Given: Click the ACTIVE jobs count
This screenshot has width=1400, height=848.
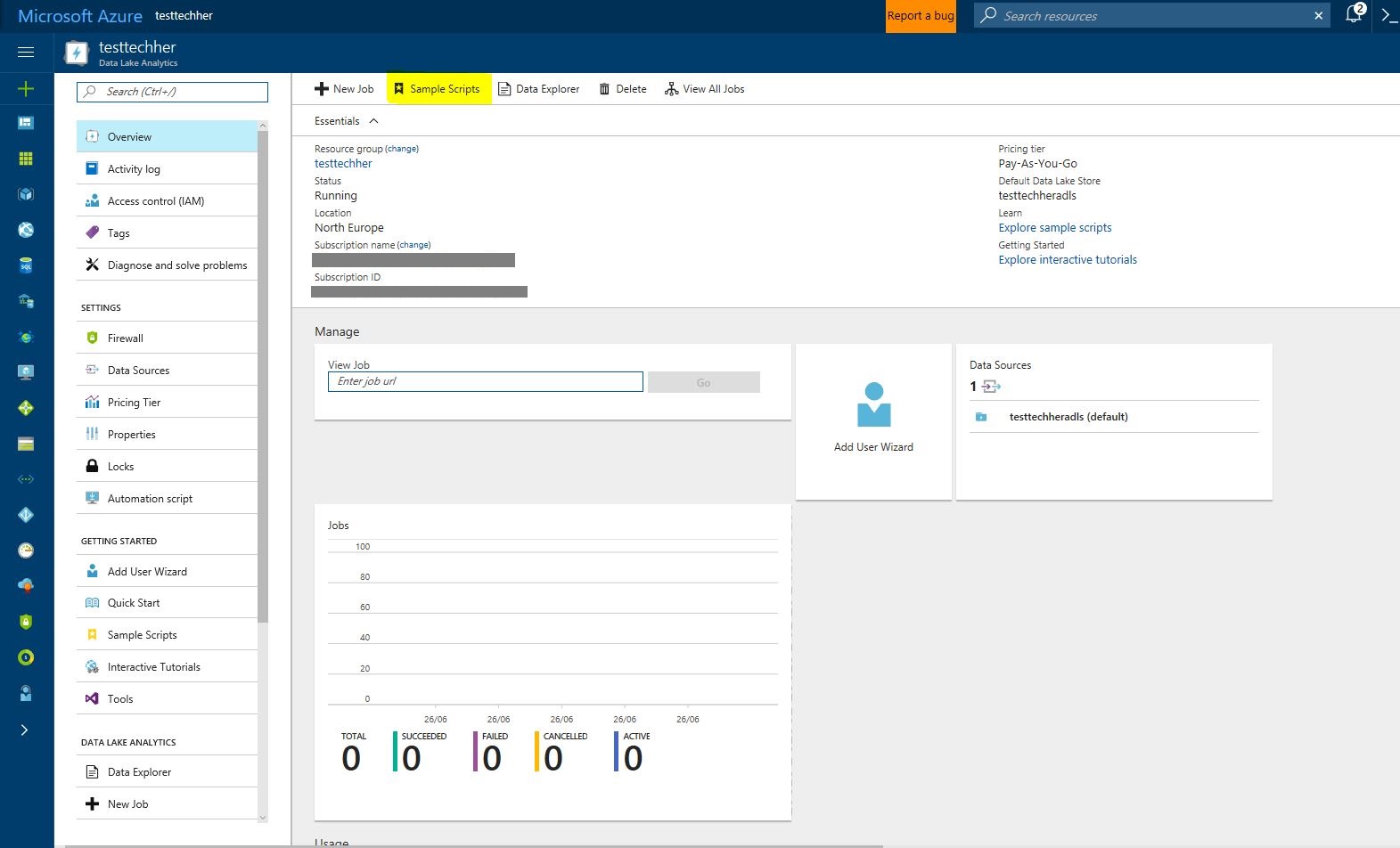Looking at the screenshot, I should pyautogui.click(x=633, y=752).
